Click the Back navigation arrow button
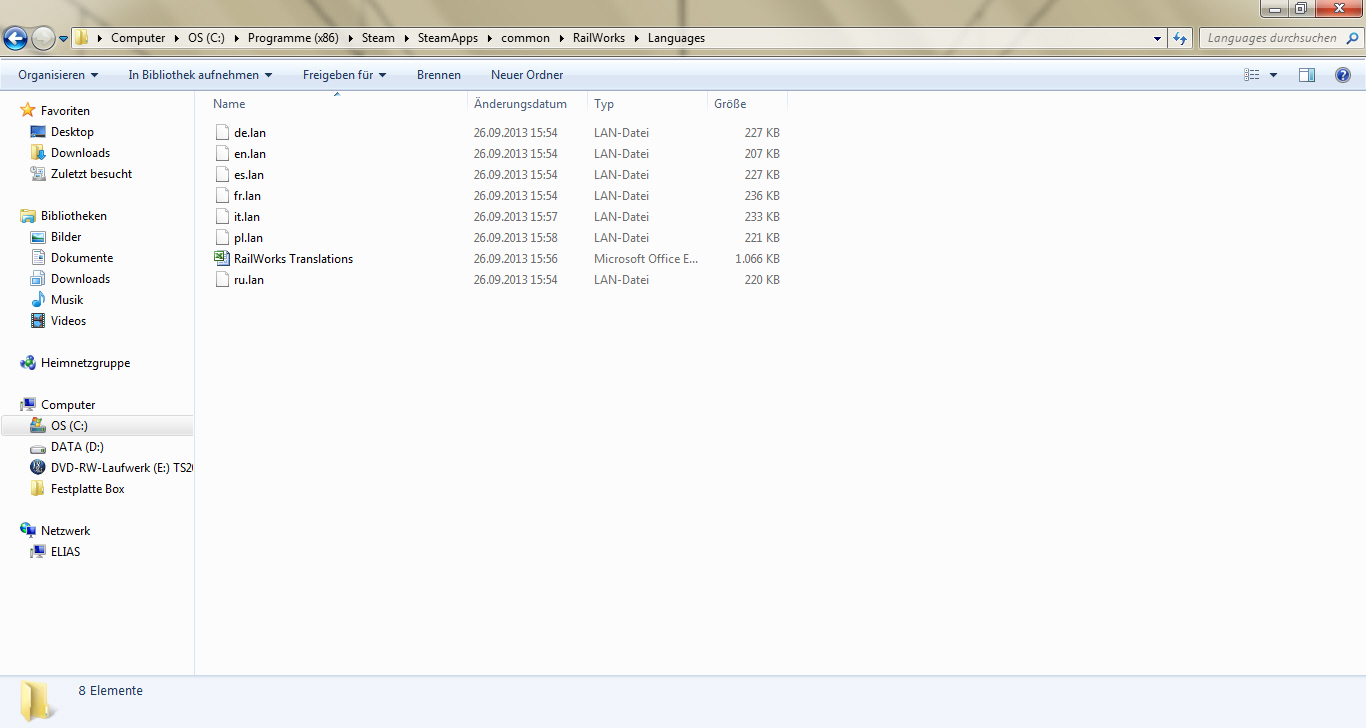Viewport: 1366px width, 728px height. [16, 39]
